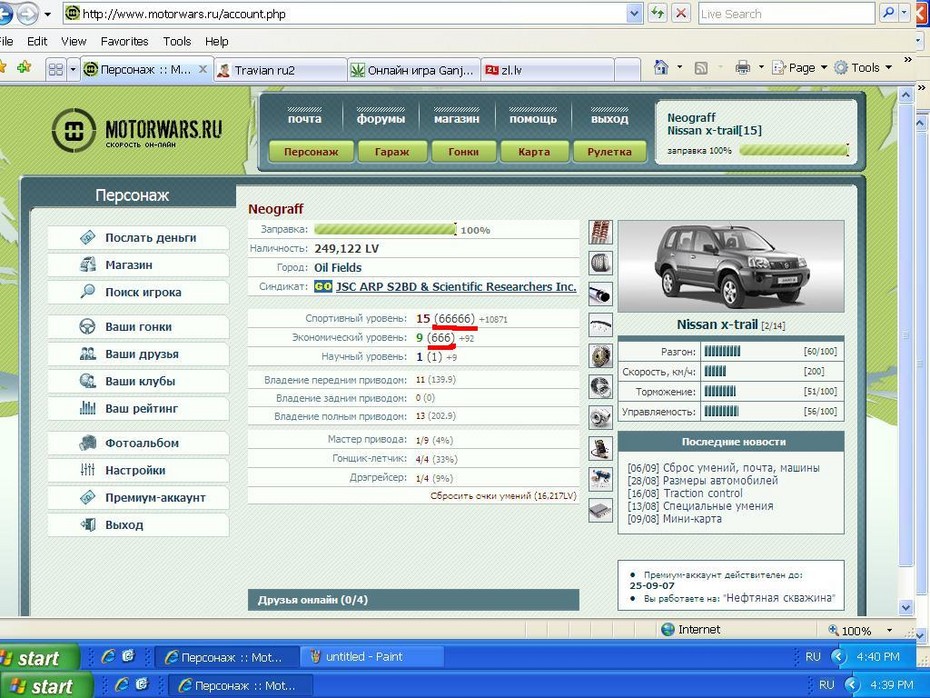Click the Refresh page button

click(657, 14)
